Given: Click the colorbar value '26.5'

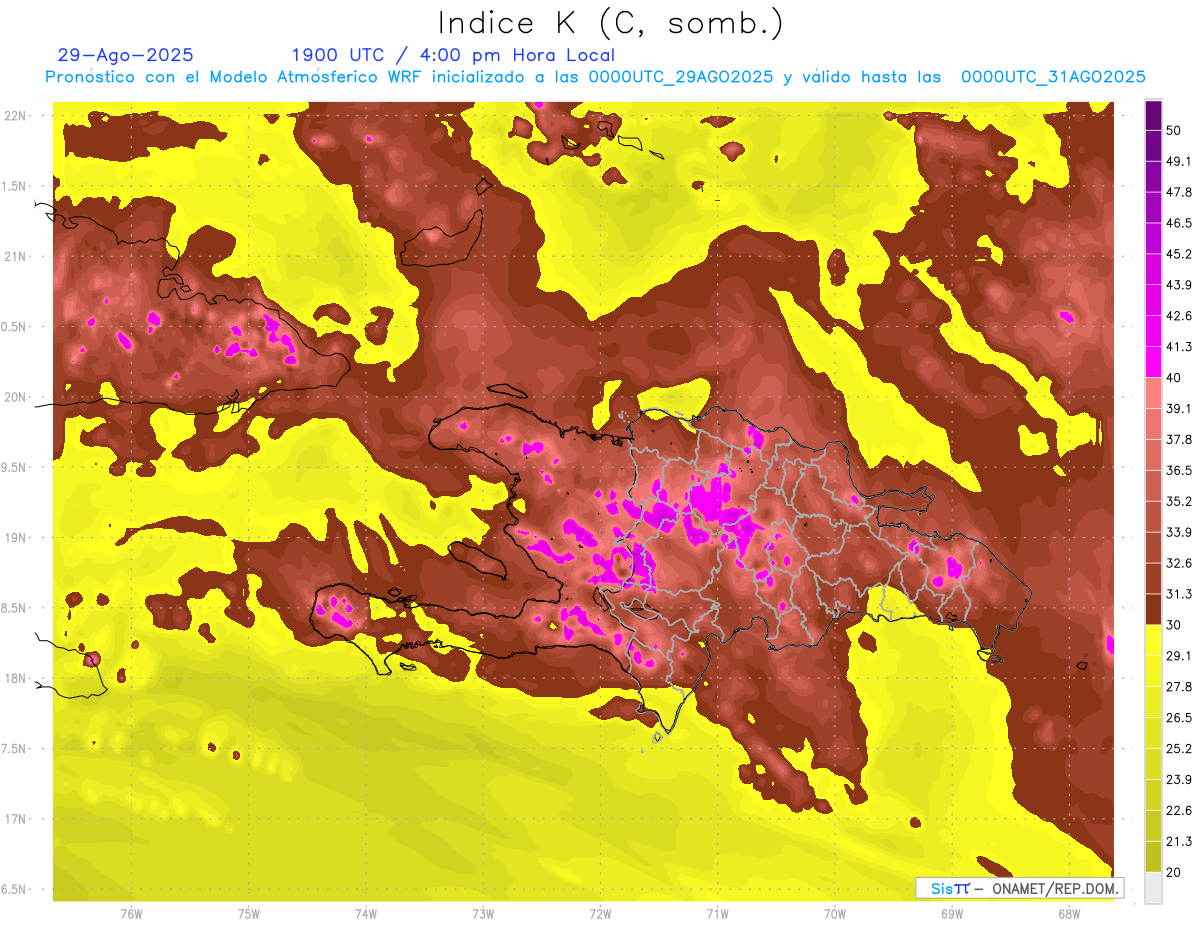Looking at the screenshot, I should [1178, 718].
